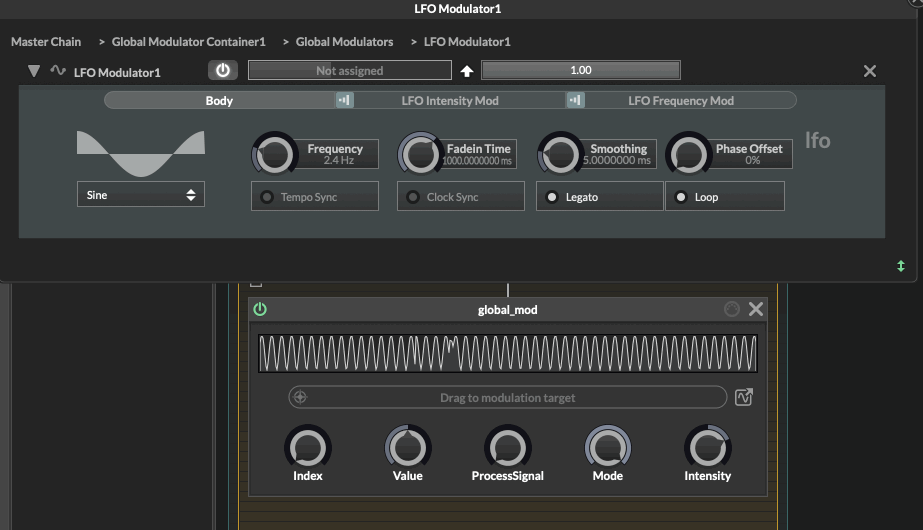Click the Fadein Time knob
The width and height of the screenshot is (923, 530).
click(x=420, y=154)
